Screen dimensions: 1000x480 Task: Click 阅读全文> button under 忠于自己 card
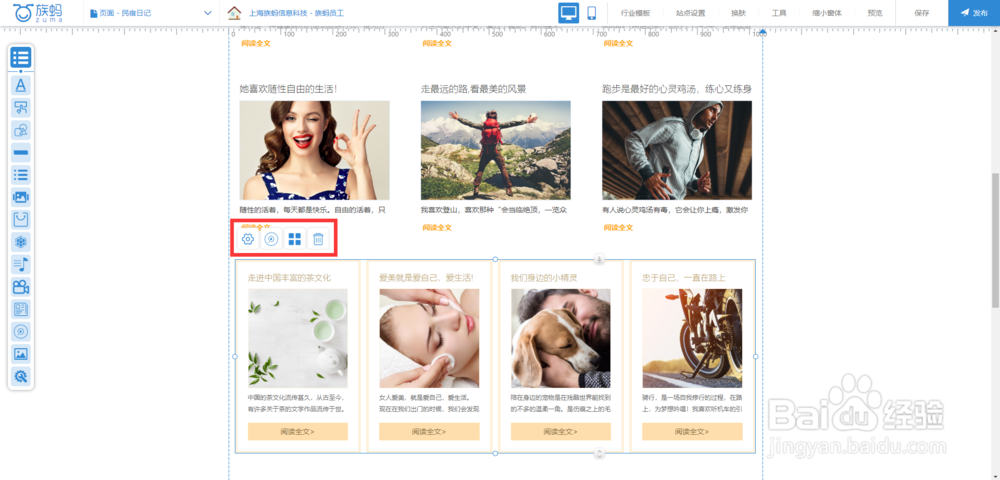(x=692, y=432)
